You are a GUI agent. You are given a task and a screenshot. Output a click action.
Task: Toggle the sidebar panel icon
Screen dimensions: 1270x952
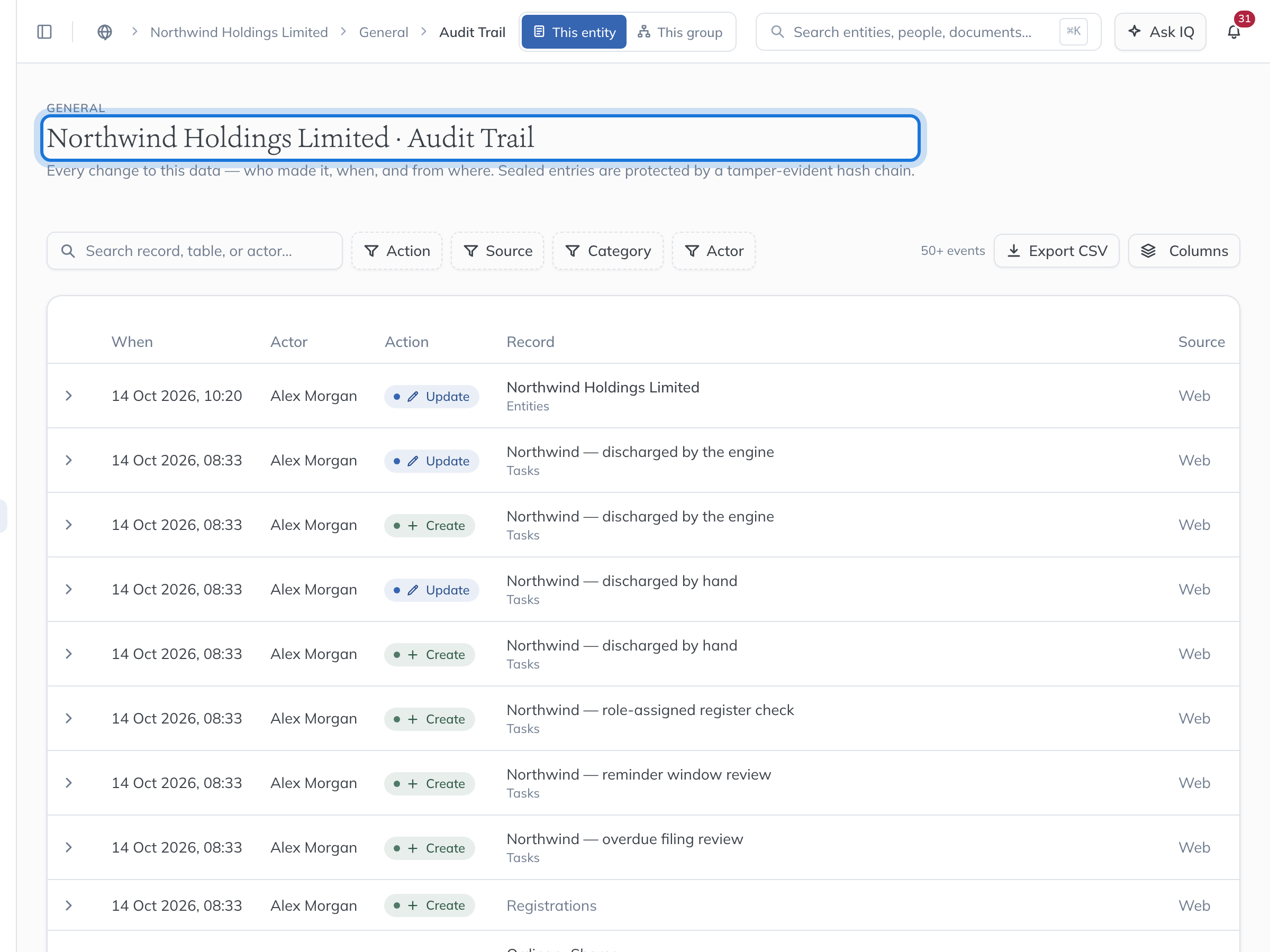pos(44,32)
